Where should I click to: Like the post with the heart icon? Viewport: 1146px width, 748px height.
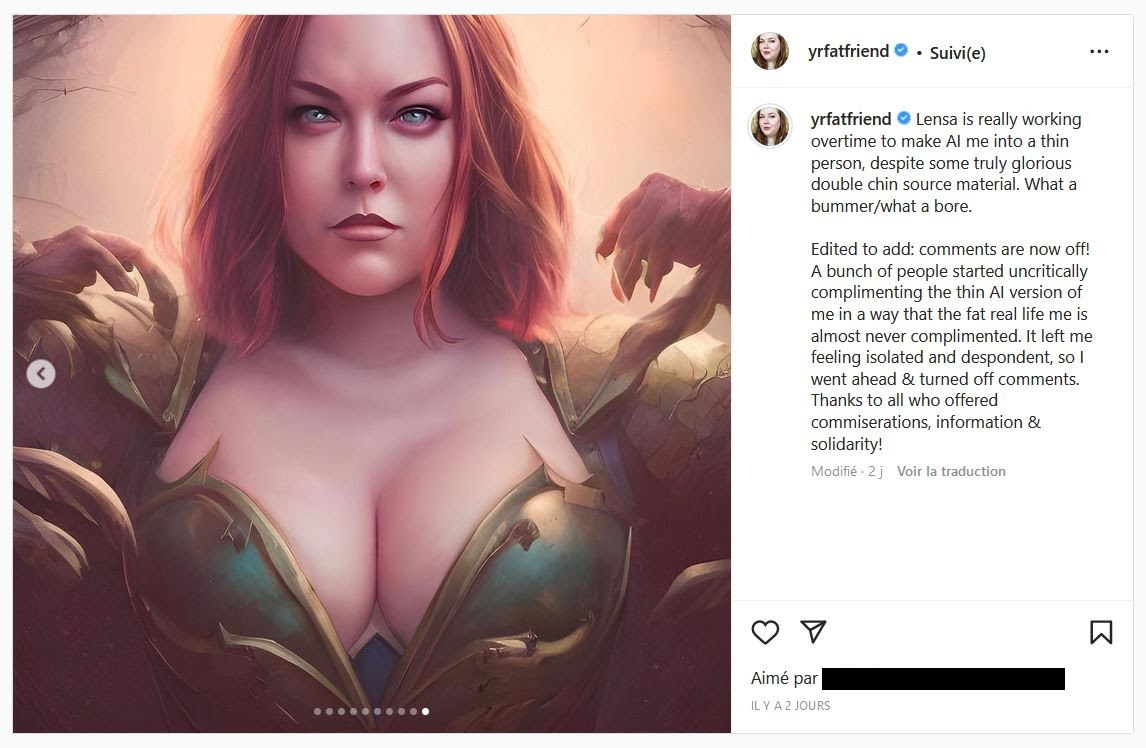point(765,632)
